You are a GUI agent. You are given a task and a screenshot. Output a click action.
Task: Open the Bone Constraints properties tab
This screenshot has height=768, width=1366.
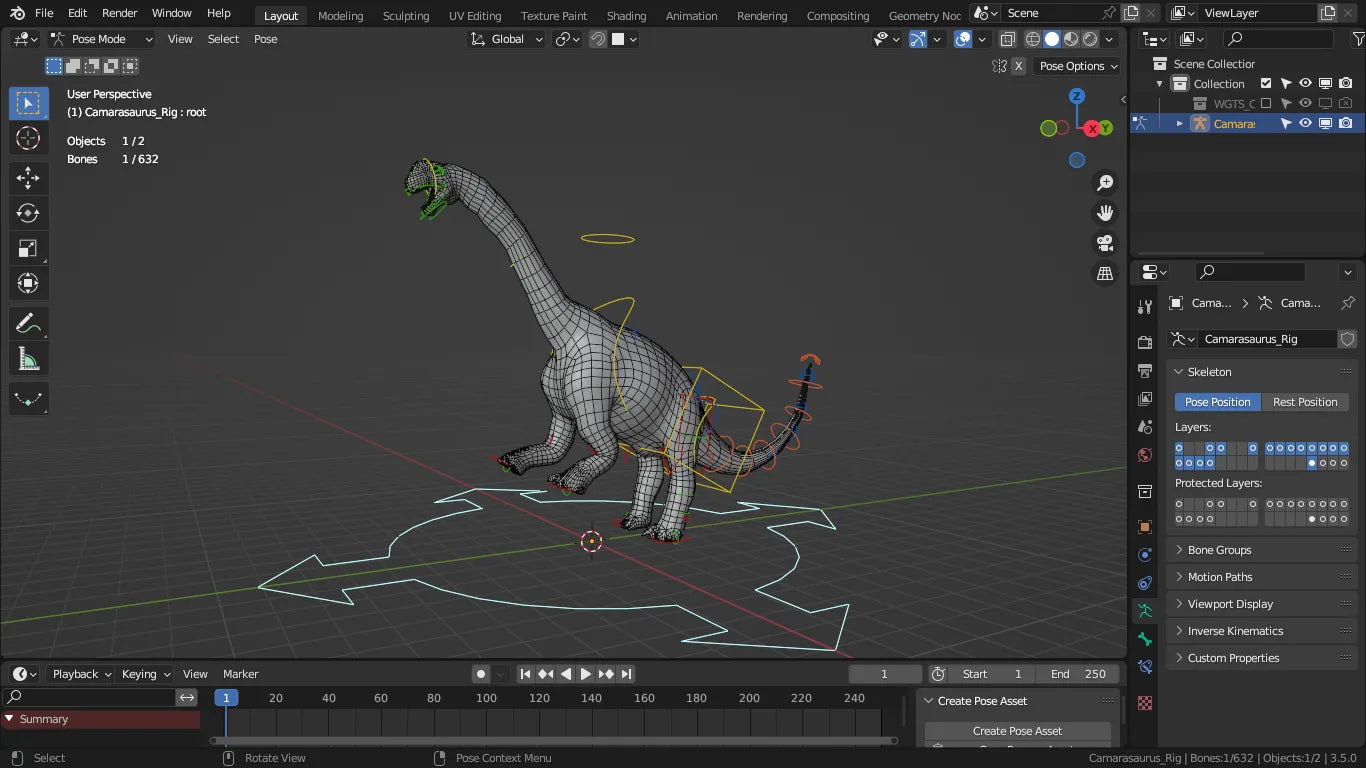click(x=1145, y=667)
